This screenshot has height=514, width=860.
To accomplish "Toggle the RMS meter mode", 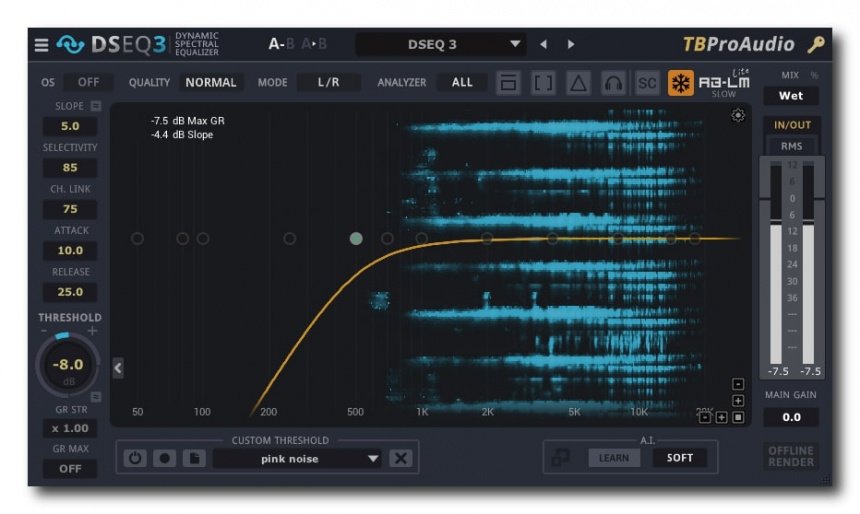I will pos(791,146).
